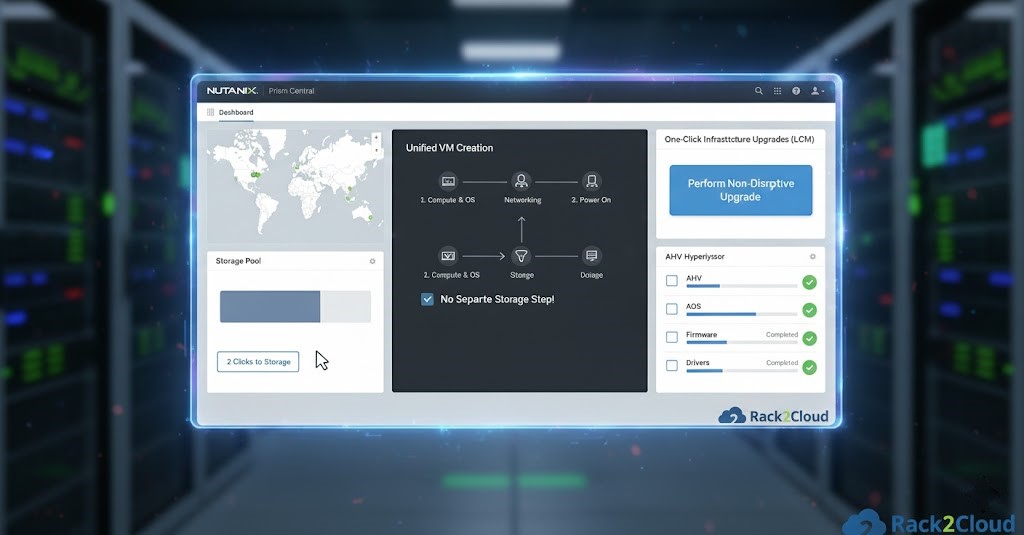Viewport: 1024px width, 535px height.
Task: Click the Nutanix logo
Action: pyautogui.click(x=232, y=91)
